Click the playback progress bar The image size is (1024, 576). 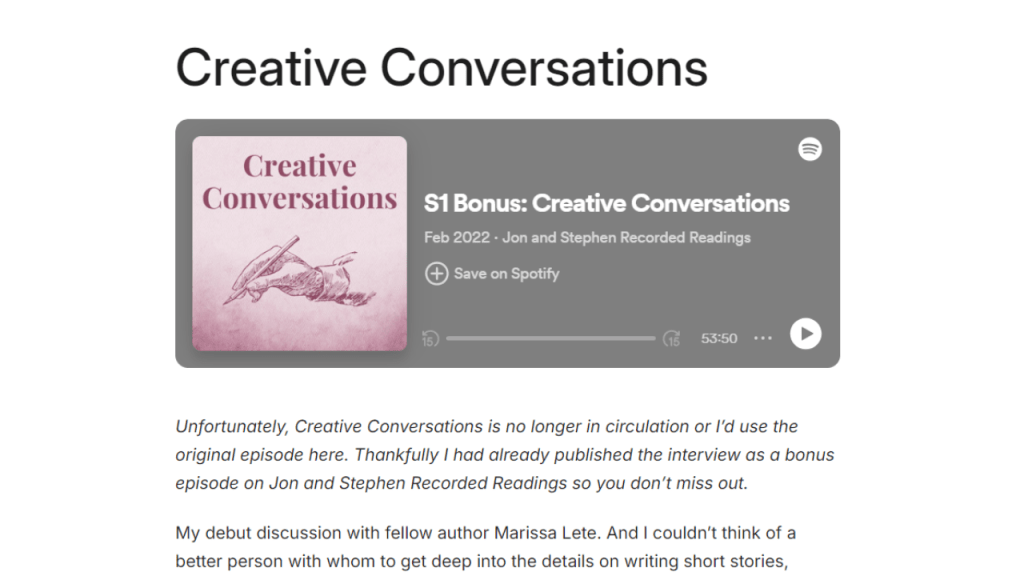pos(550,339)
